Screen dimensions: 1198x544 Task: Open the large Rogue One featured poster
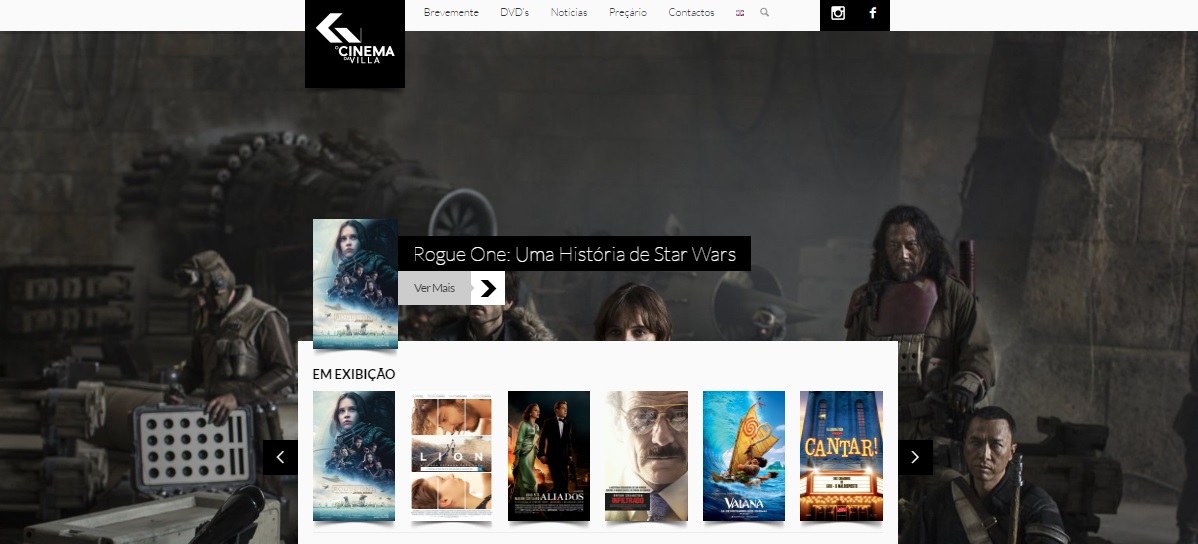coord(355,283)
